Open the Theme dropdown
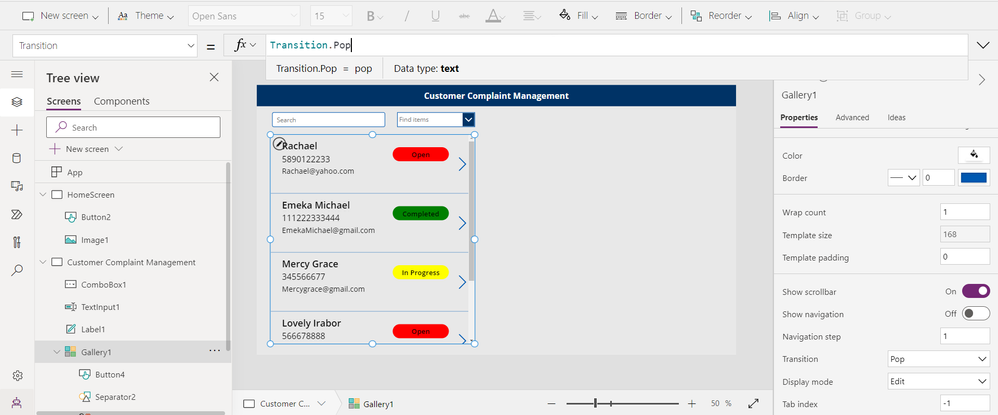The width and height of the screenshot is (998, 415). 146,16
